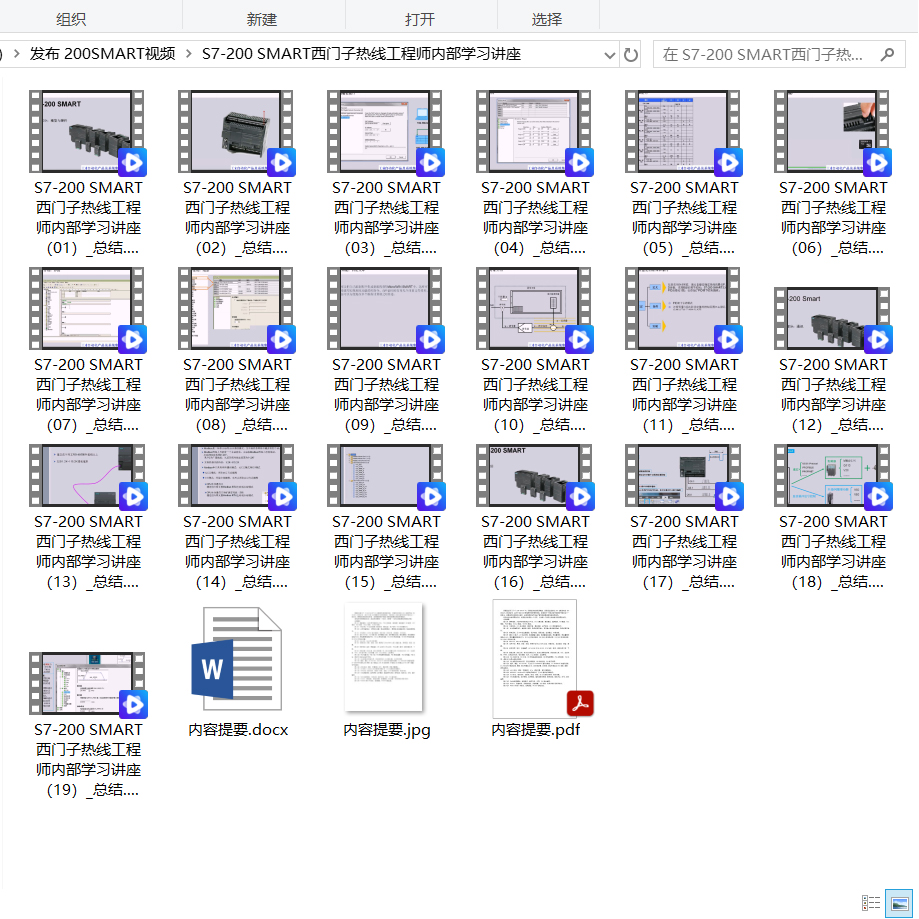Click the 内容提要.docx file name
This screenshot has height=919, width=919.
tap(238, 730)
